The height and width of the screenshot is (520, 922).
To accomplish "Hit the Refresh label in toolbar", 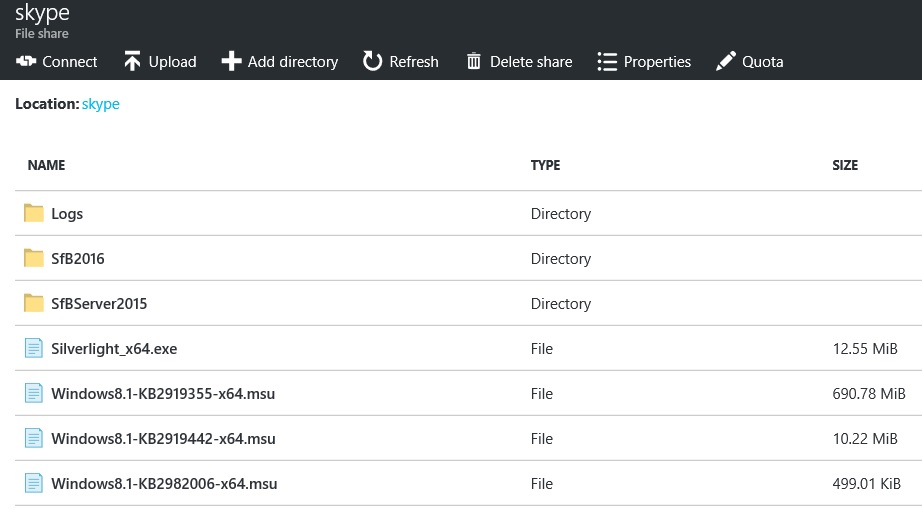I will coord(414,61).
